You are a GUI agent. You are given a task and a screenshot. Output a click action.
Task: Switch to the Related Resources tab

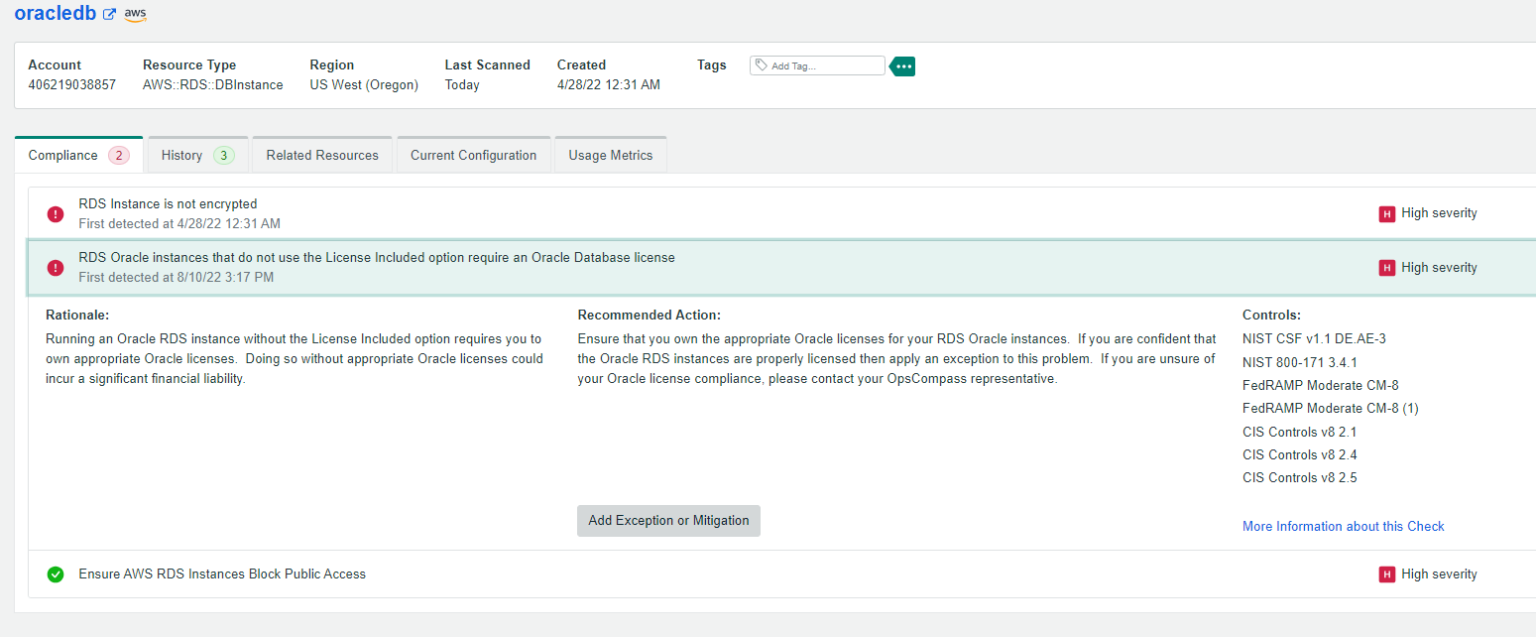tap(322, 154)
